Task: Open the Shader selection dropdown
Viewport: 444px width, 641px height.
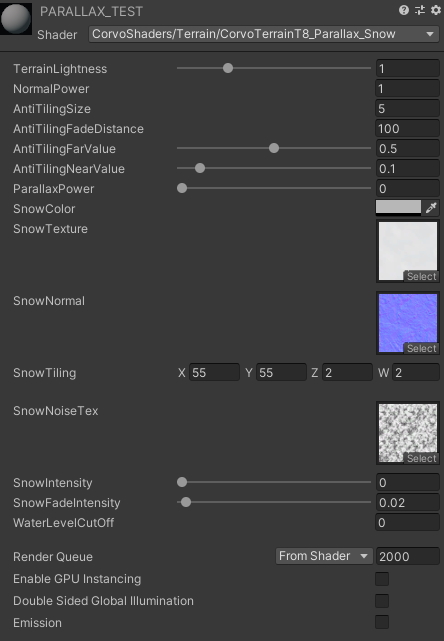Action: point(264,34)
